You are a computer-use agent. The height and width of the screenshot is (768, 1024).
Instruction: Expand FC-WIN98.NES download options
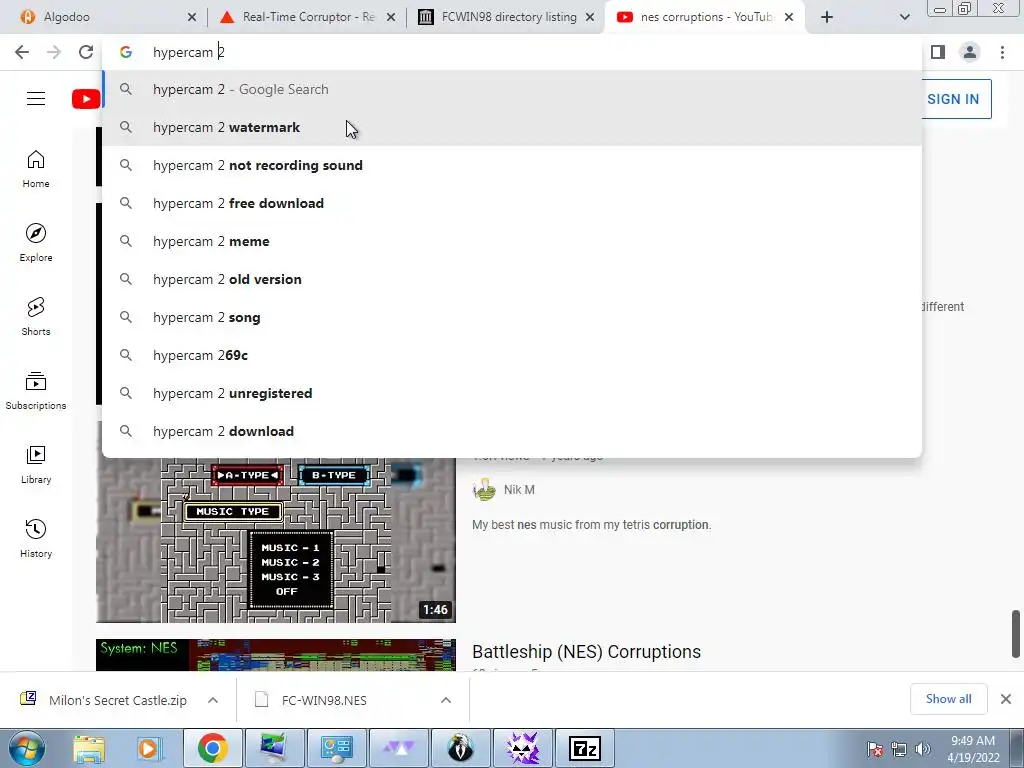click(446, 700)
